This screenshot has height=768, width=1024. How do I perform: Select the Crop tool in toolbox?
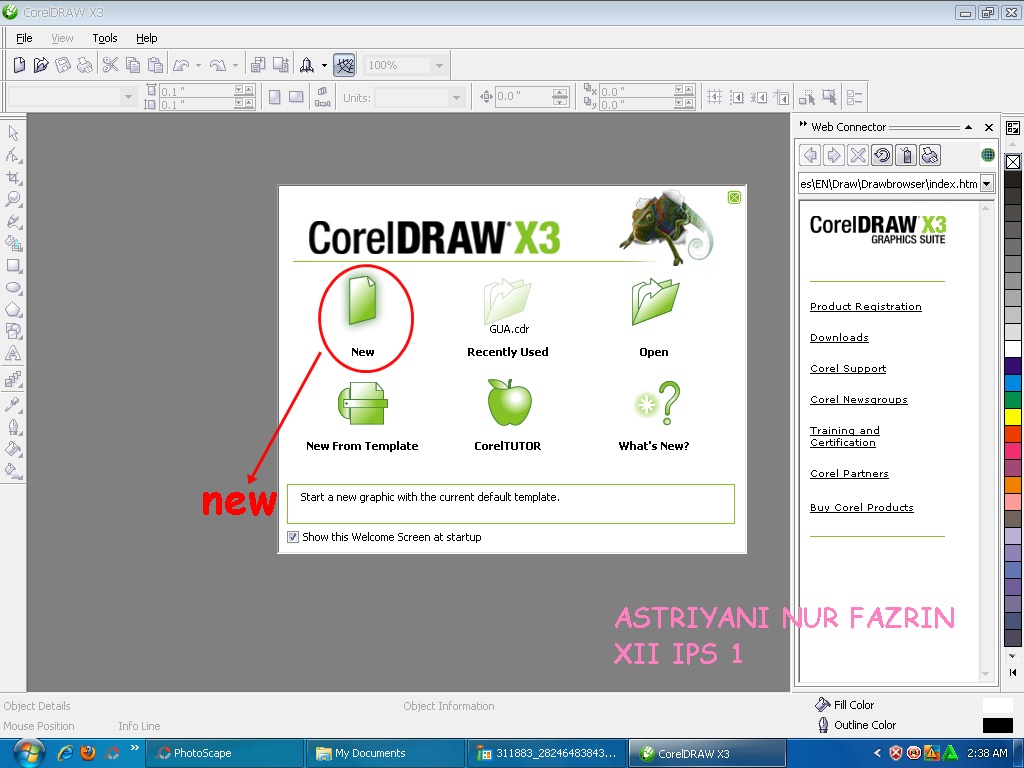pyautogui.click(x=13, y=178)
